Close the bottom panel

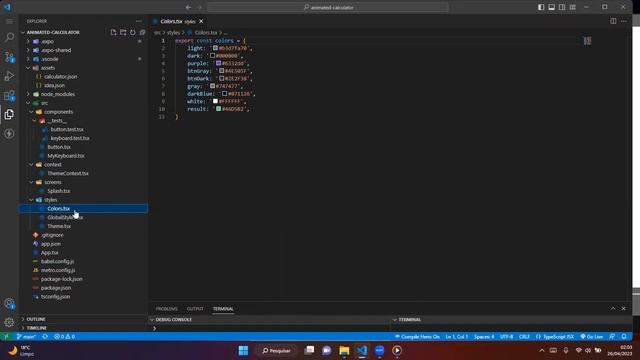tap(623, 309)
